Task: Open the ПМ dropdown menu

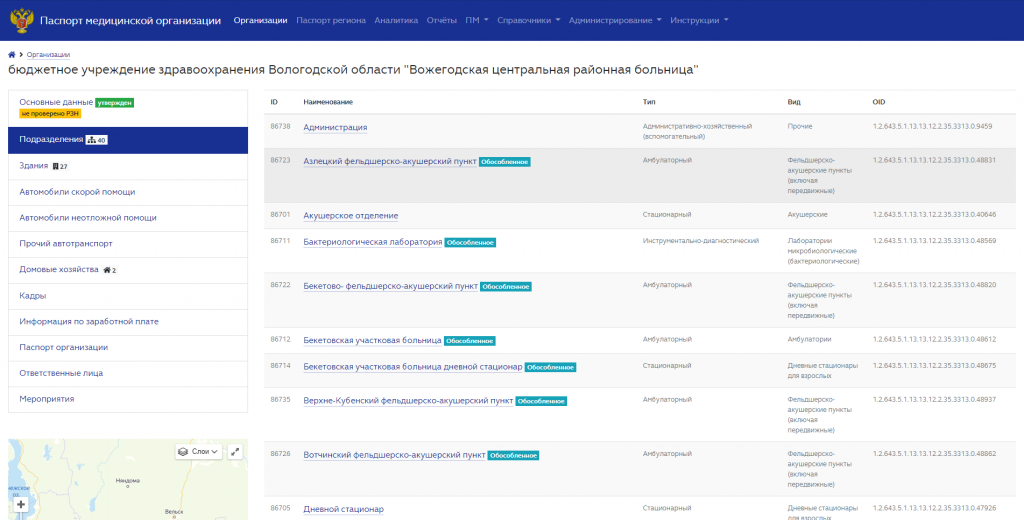Action: pos(477,20)
